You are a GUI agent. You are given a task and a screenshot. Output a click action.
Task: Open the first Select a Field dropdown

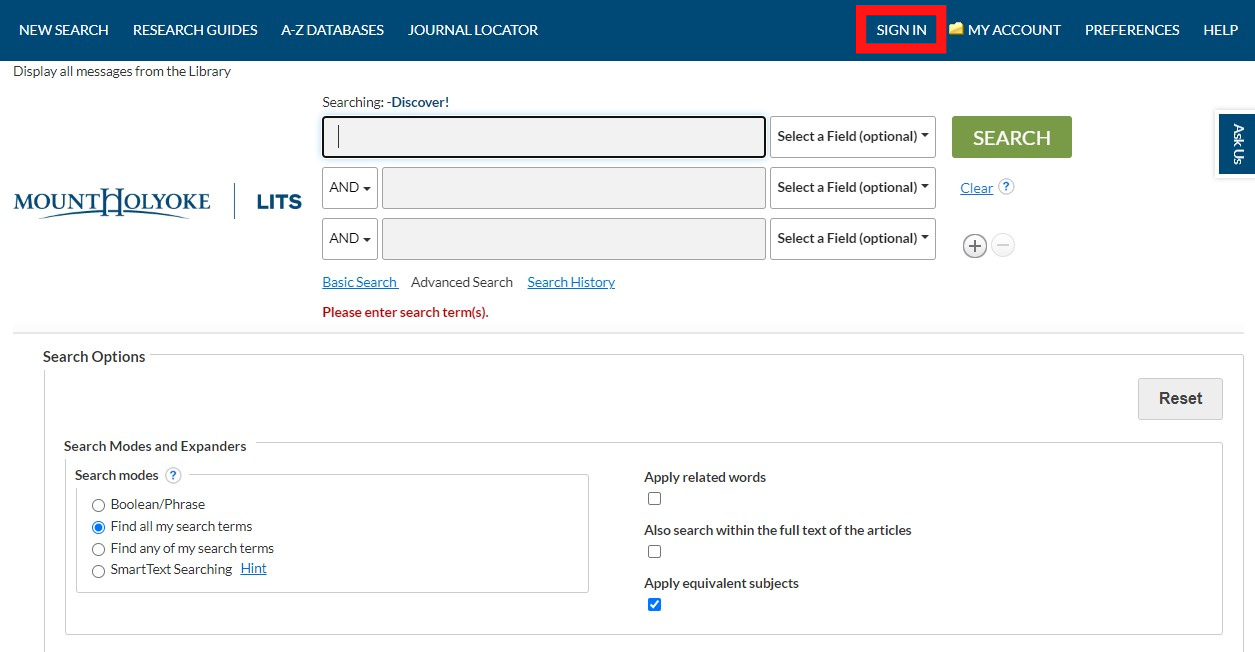pos(852,136)
